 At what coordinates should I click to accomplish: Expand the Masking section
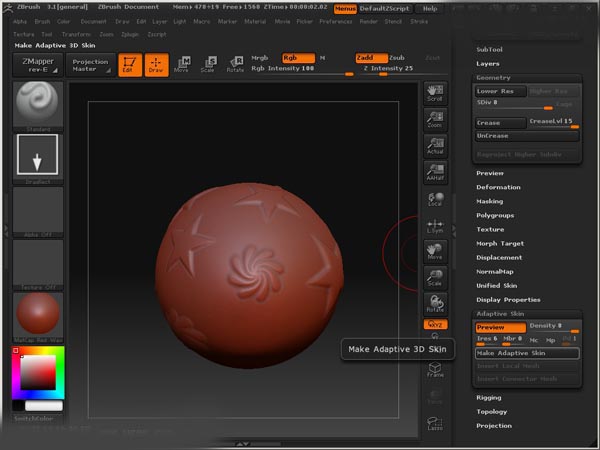(x=490, y=201)
